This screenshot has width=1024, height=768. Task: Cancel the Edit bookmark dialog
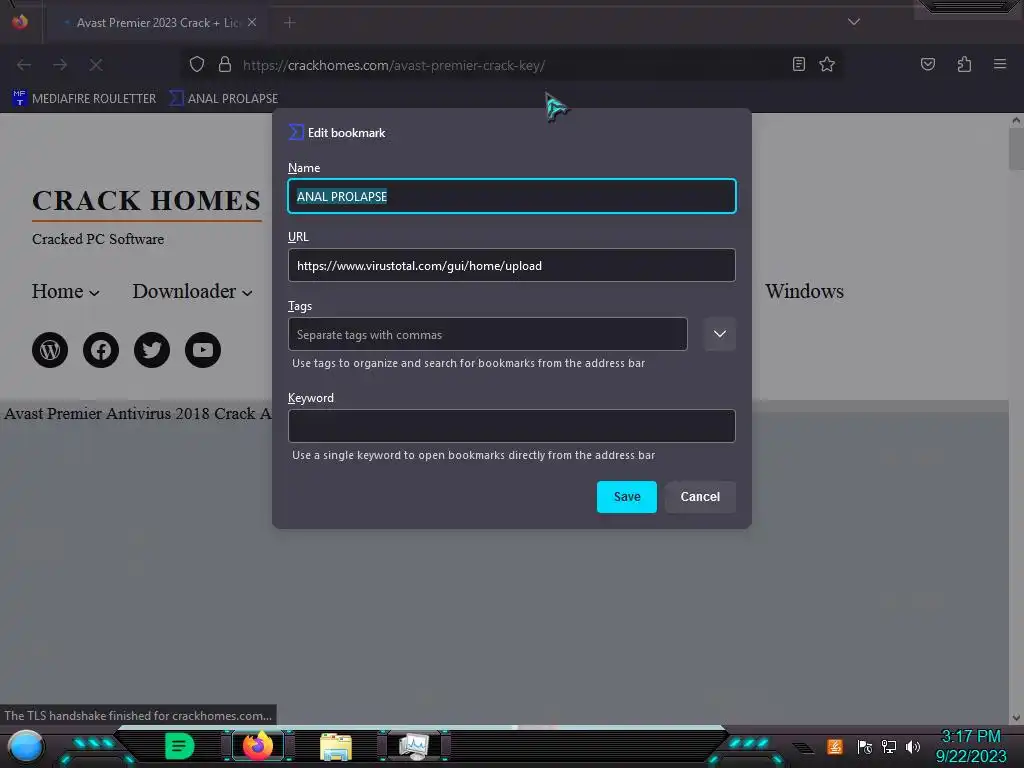click(x=700, y=497)
